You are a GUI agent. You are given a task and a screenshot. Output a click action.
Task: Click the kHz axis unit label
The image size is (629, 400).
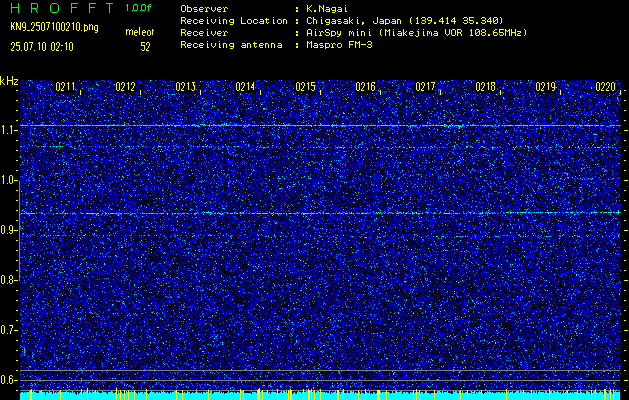click(9, 81)
